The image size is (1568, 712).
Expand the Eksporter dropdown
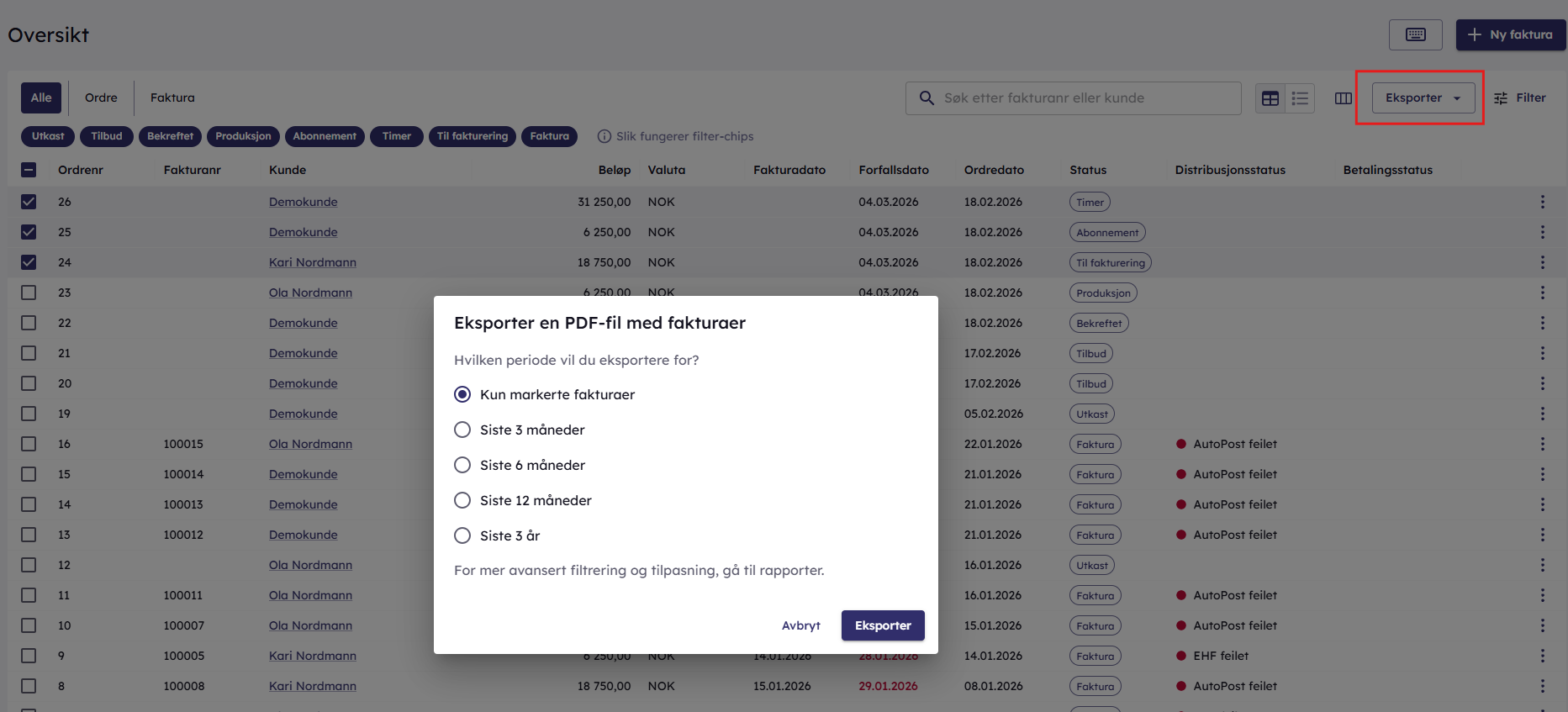point(1423,98)
